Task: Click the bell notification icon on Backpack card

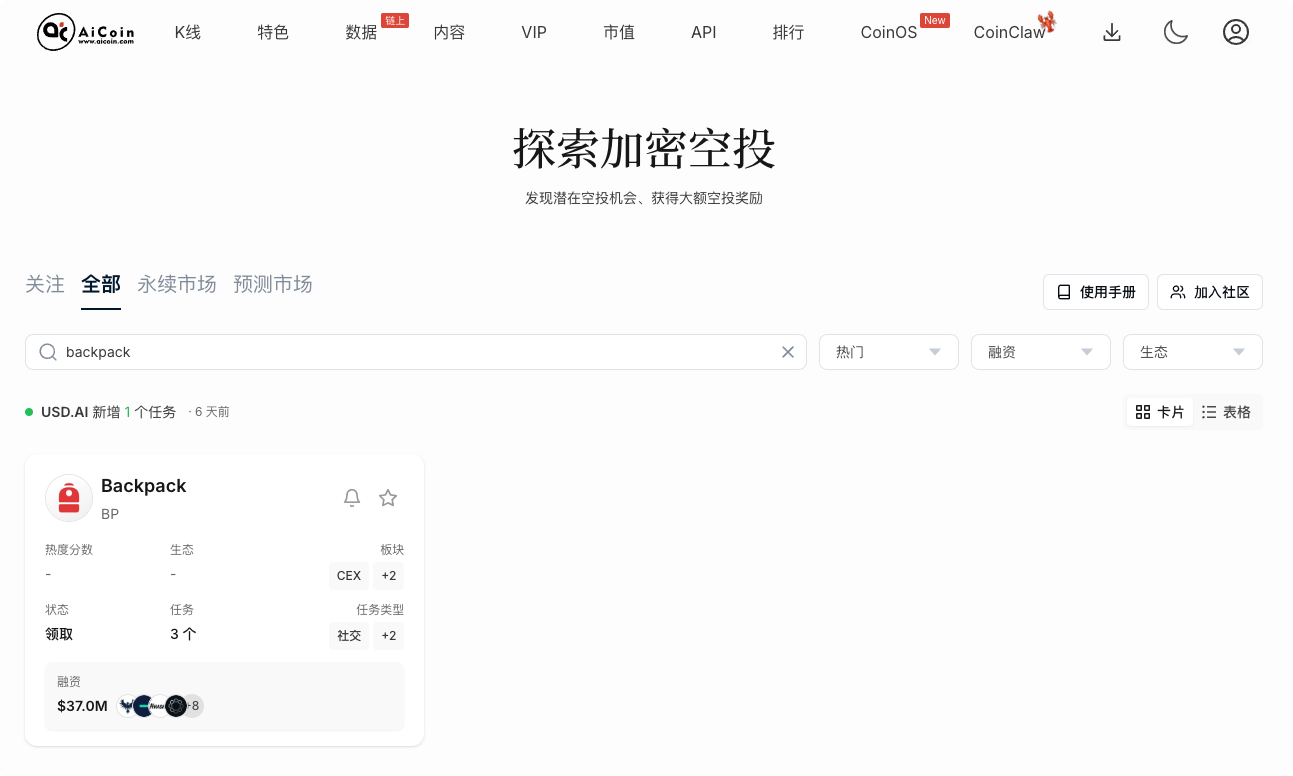Action: (x=352, y=497)
